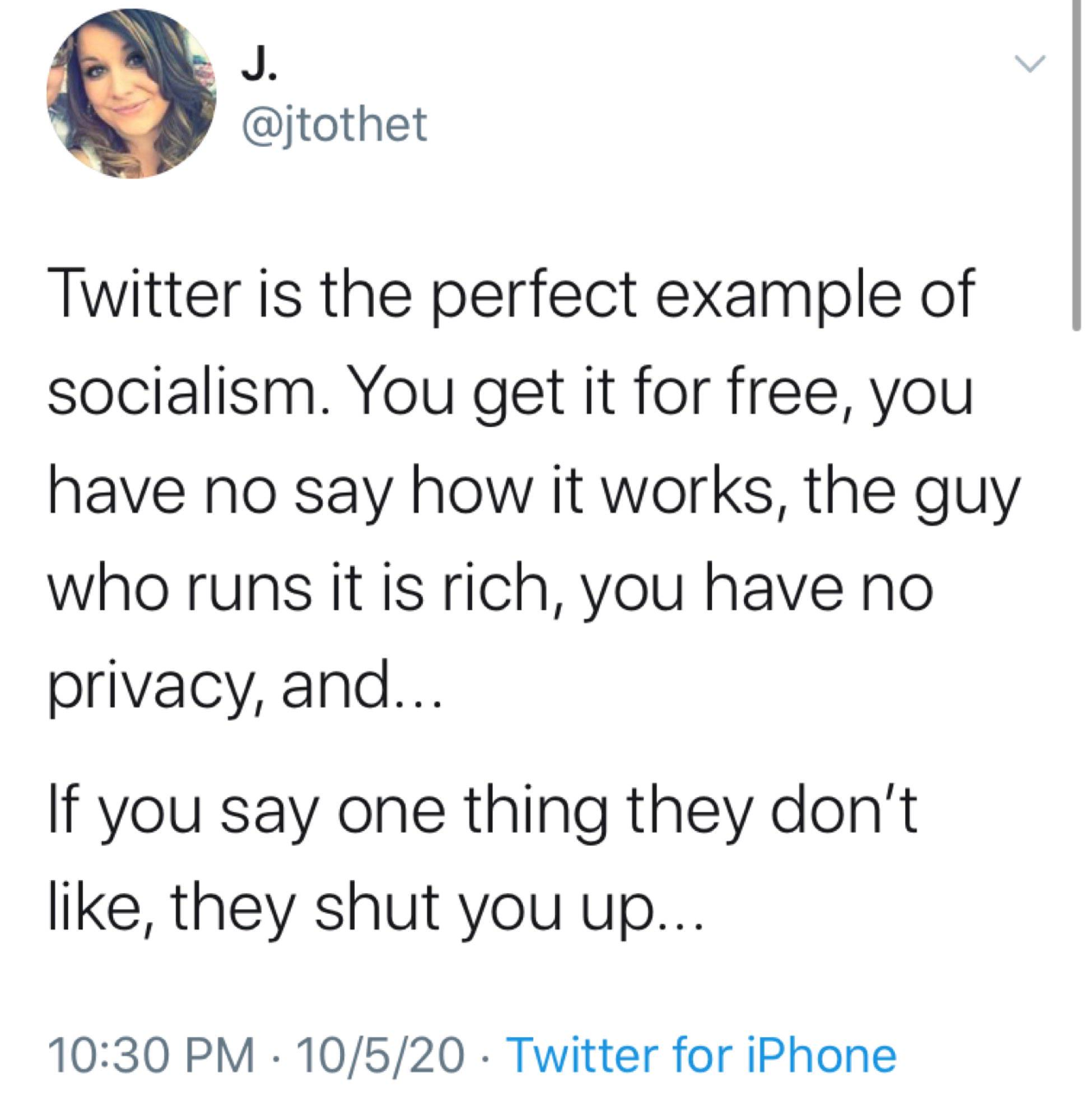The image size is (1090, 1120).
Task: Click the word "free" in the tweet
Action: point(783,393)
